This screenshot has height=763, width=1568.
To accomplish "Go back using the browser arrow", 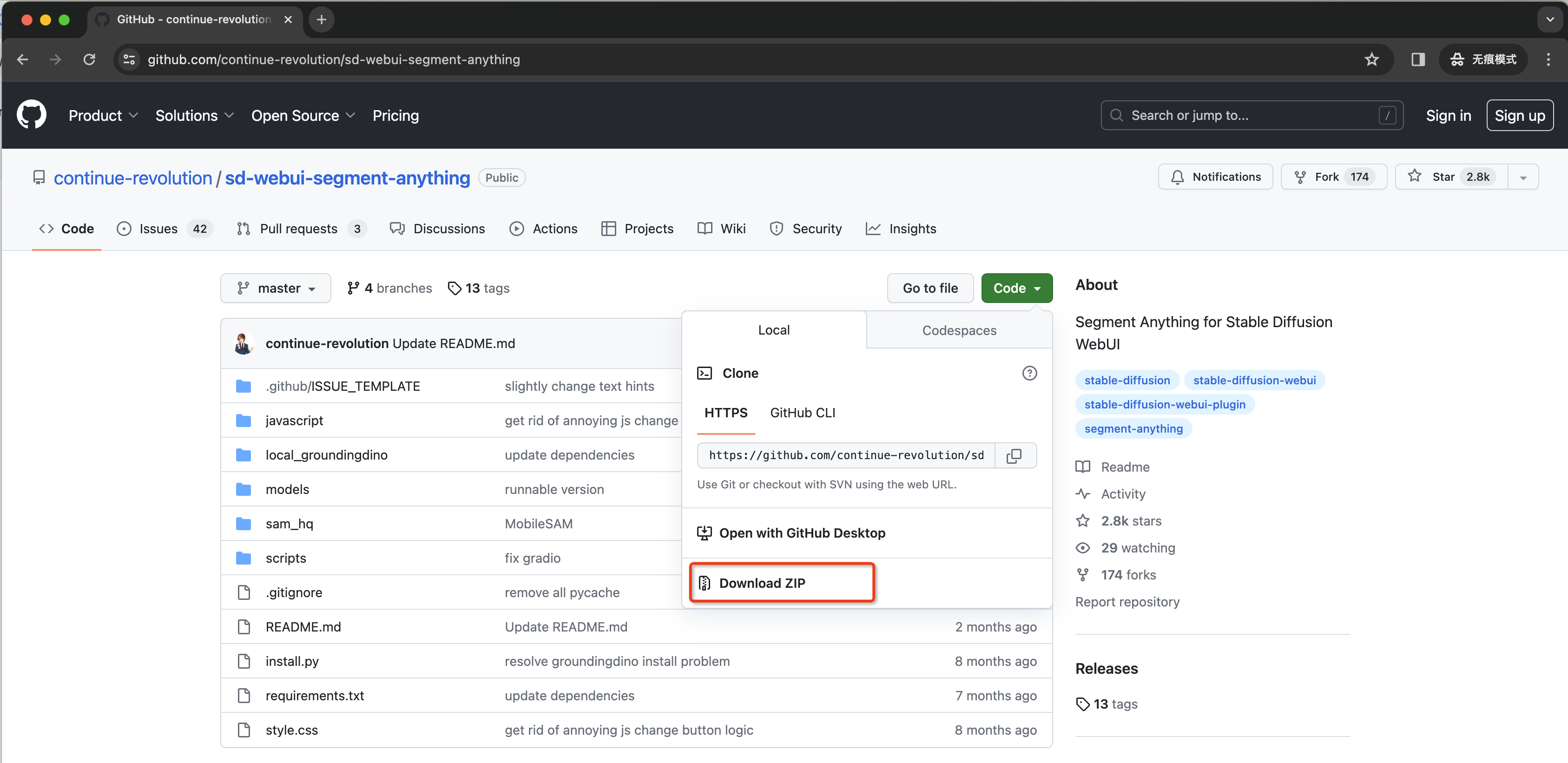I will pyautogui.click(x=22, y=59).
